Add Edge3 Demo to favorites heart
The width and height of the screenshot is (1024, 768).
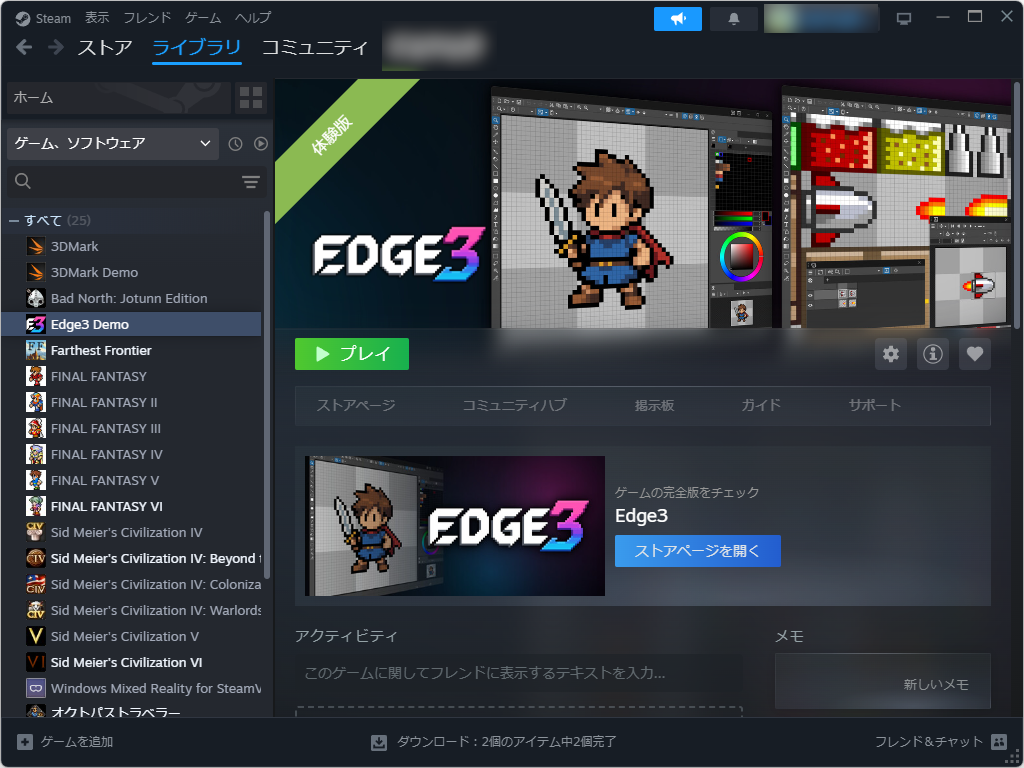pos(974,354)
